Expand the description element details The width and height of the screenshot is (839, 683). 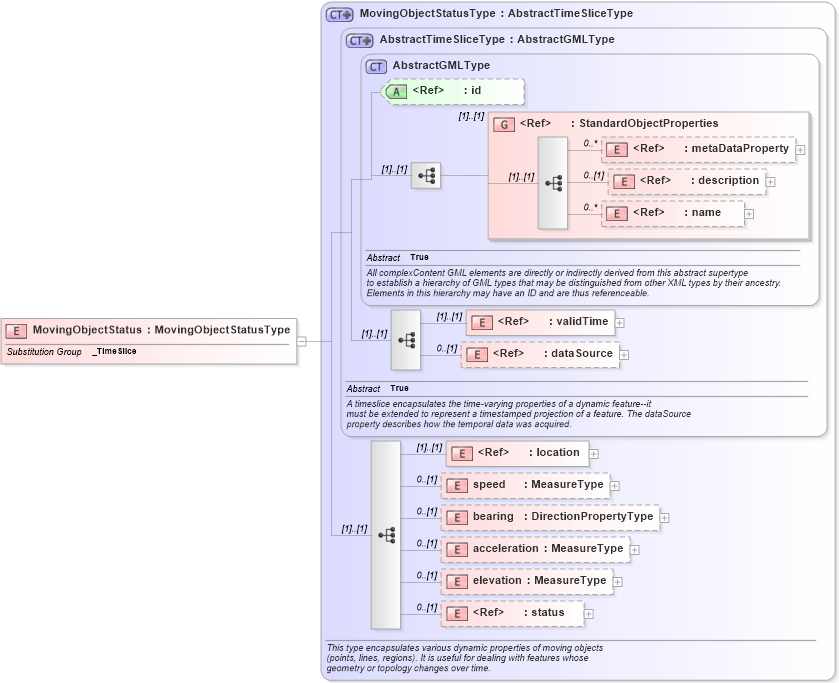coord(772,182)
